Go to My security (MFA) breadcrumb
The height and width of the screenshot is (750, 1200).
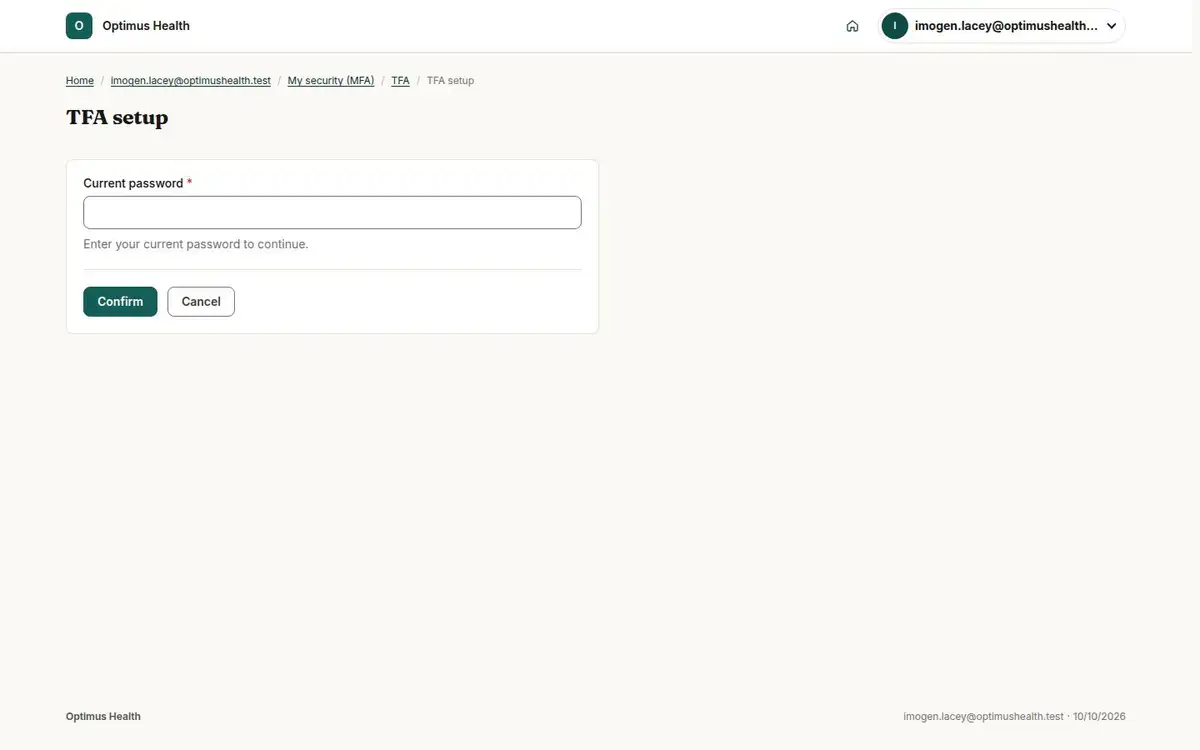[x=331, y=80]
